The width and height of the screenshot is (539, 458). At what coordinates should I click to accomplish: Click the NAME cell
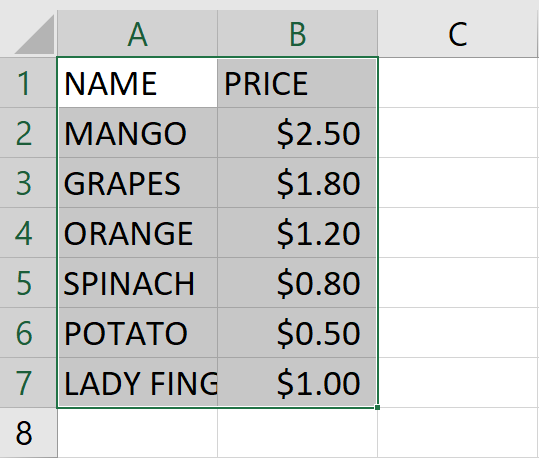(138, 83)
